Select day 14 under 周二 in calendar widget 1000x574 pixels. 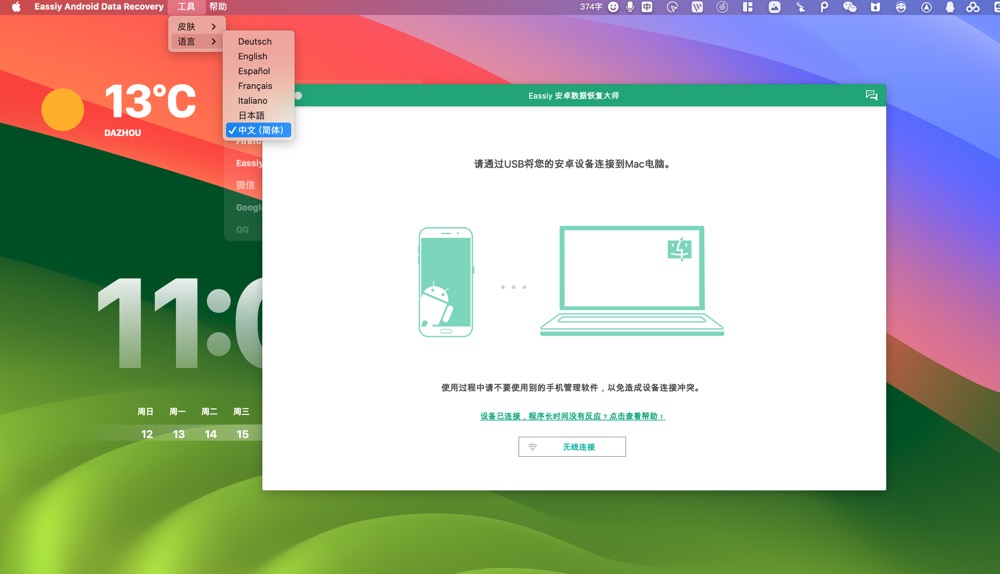coord(210,434)
